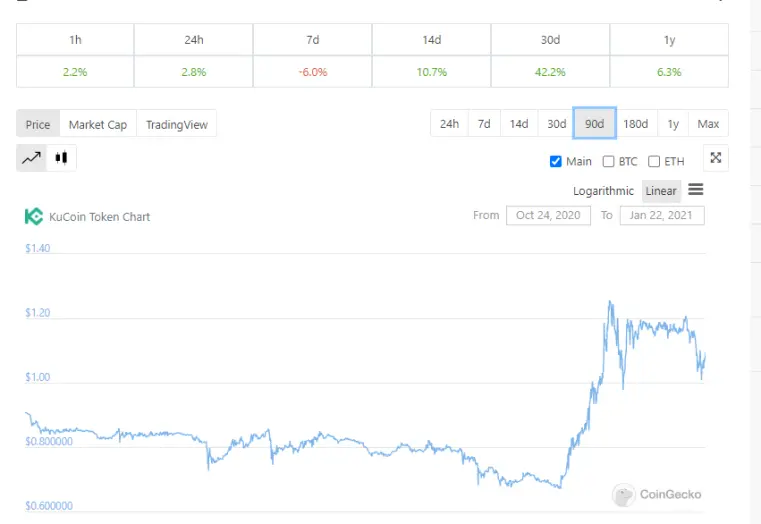Image resolution: width=761 pixels, height=524 pixels.
Task: Select the 1y chart range button
Action: (673, 124)
